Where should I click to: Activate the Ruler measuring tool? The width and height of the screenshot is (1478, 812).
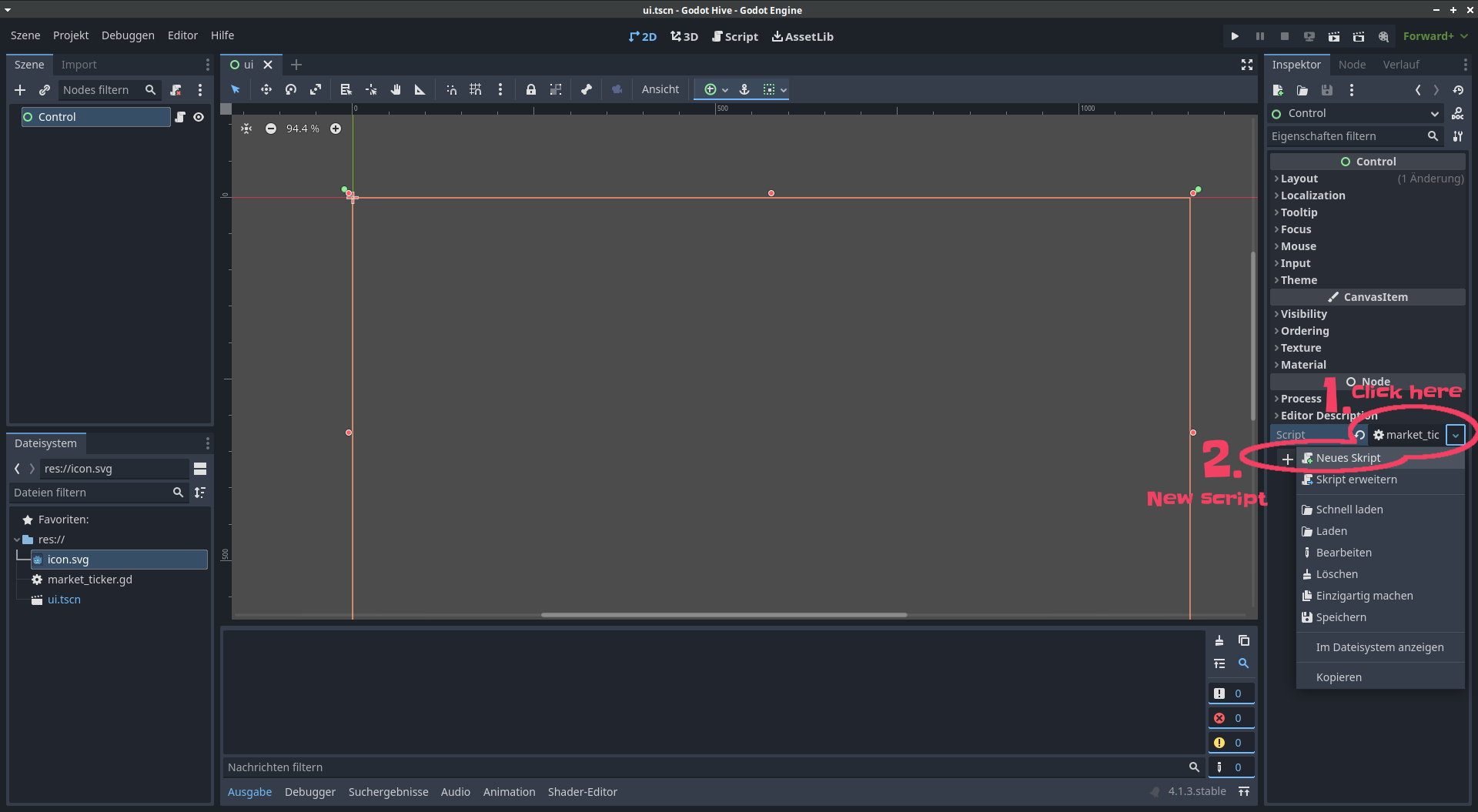pyautogui.click(x=420, y=89)
